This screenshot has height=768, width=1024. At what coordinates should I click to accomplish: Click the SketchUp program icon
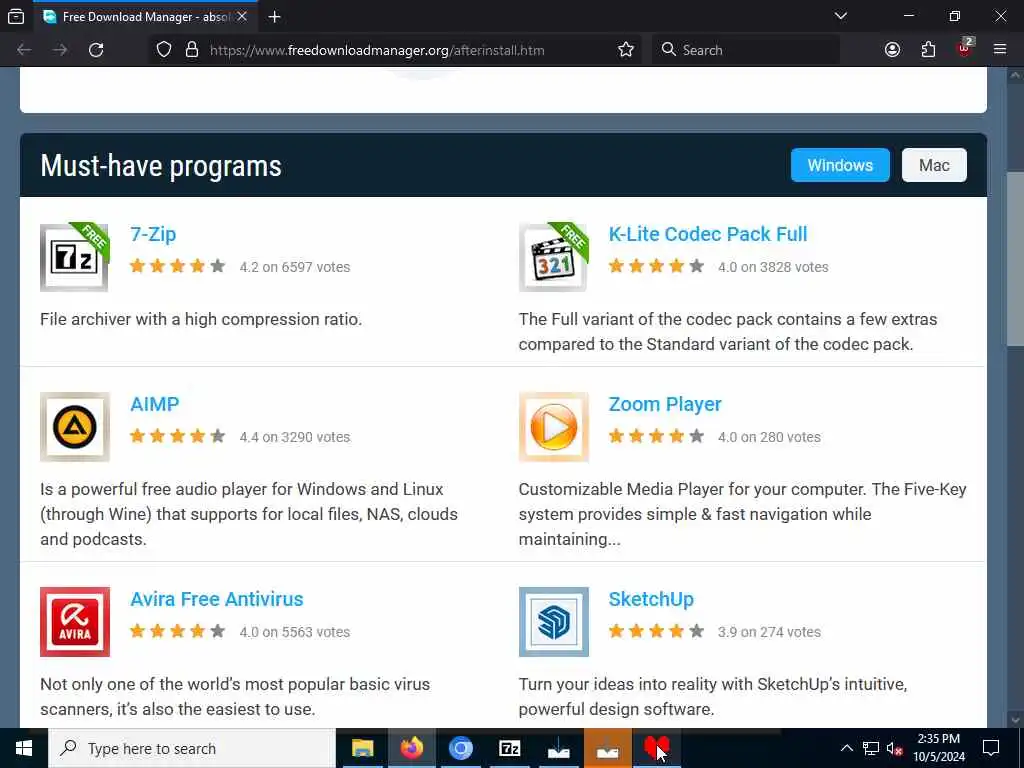point(553,622)
